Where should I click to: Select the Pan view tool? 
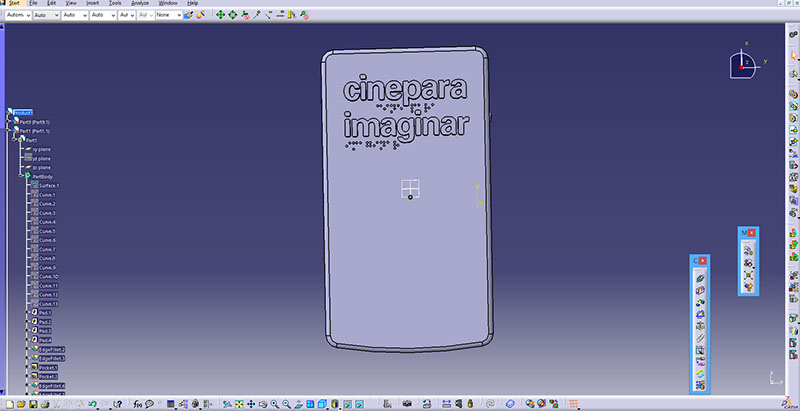[x=251, y=404]
